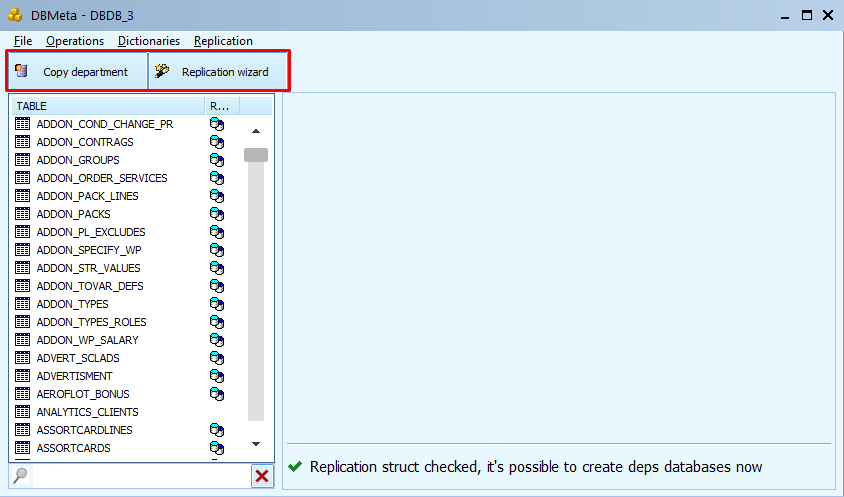The width and height of the screenshot is (844, 497).
Task: Click into the table search field
Action: click(140, 477)
